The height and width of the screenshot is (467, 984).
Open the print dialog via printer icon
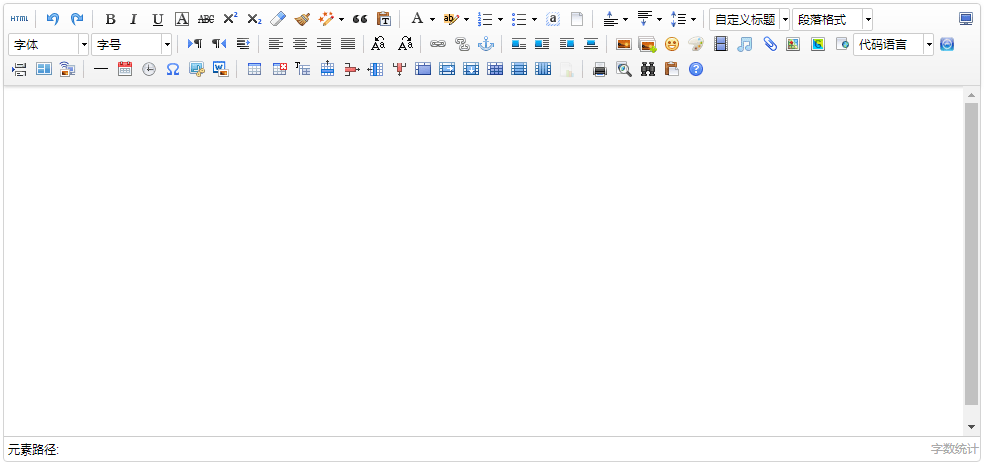click(600, 69)
